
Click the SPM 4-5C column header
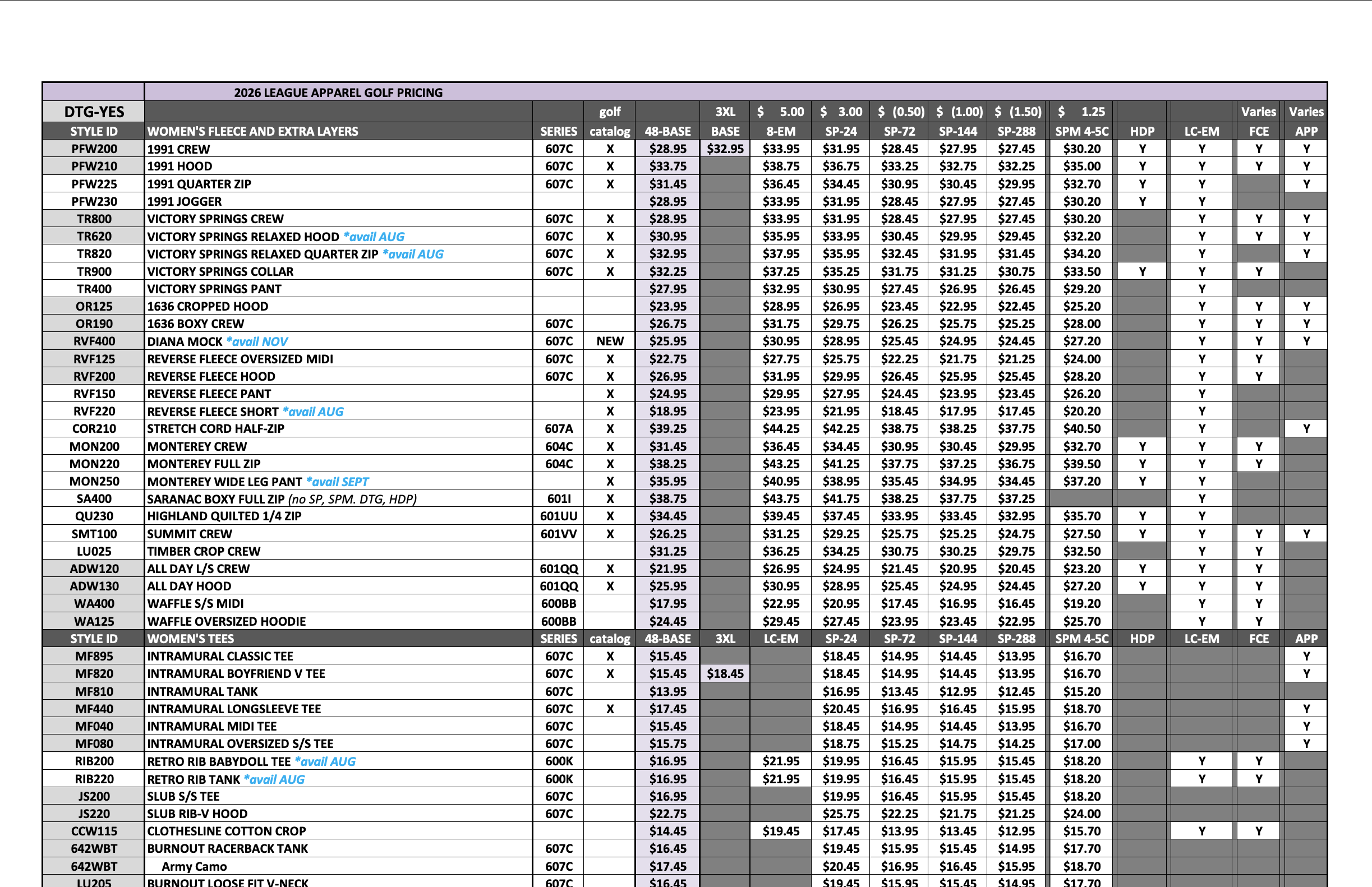tap(1081, 131)
